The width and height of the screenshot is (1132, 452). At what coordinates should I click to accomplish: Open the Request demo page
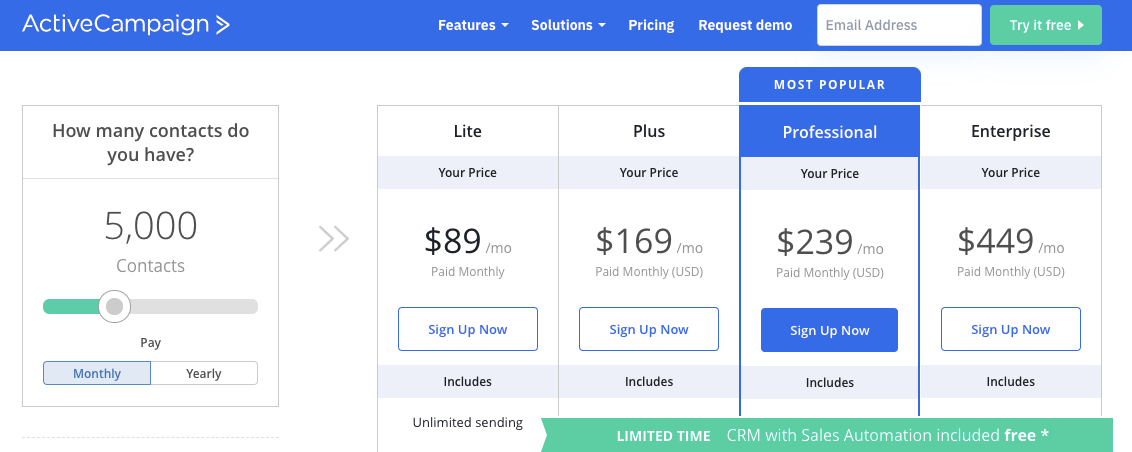click(x=745, y=25)
